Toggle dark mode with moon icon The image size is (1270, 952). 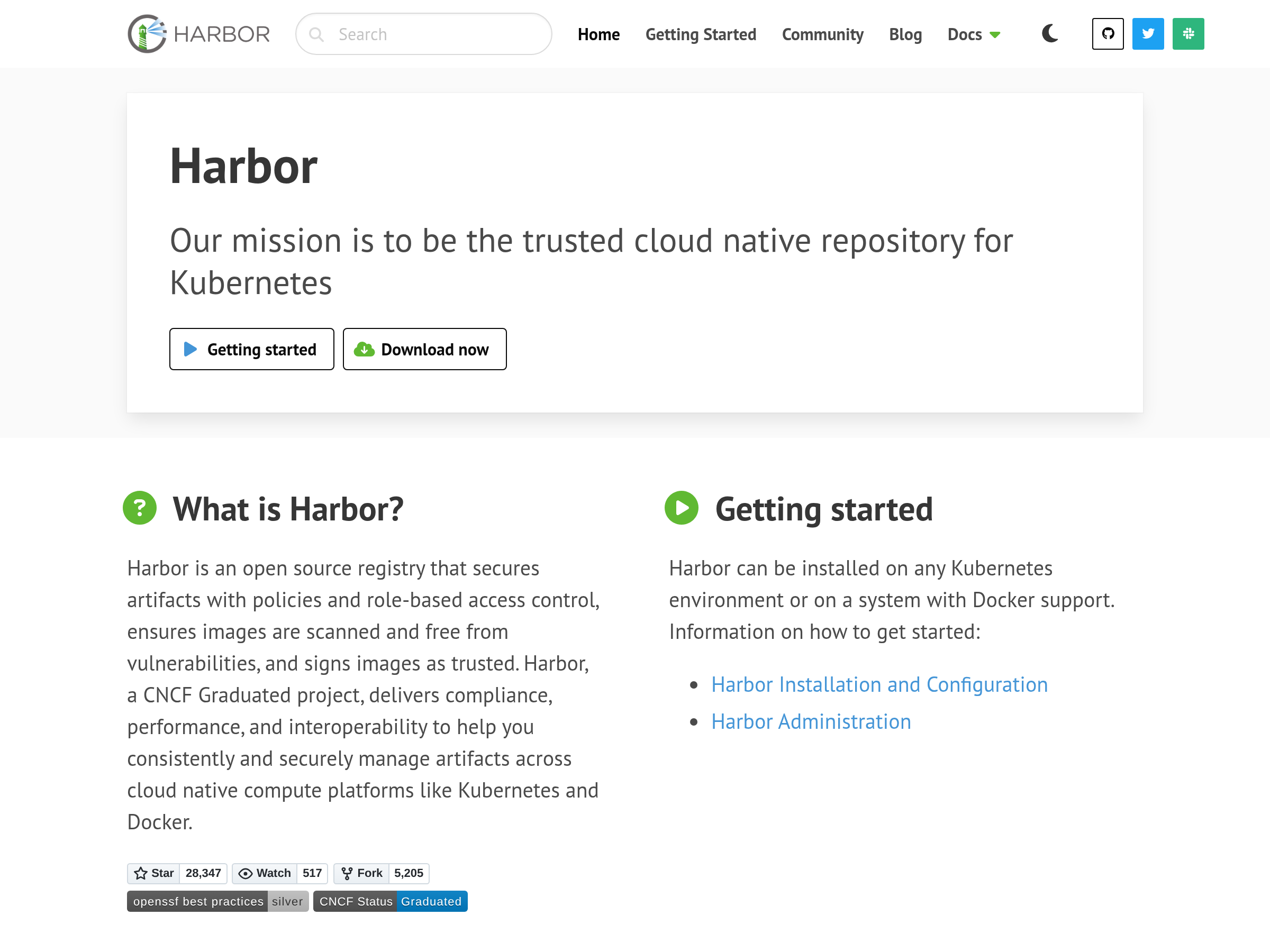(1049, 34)
